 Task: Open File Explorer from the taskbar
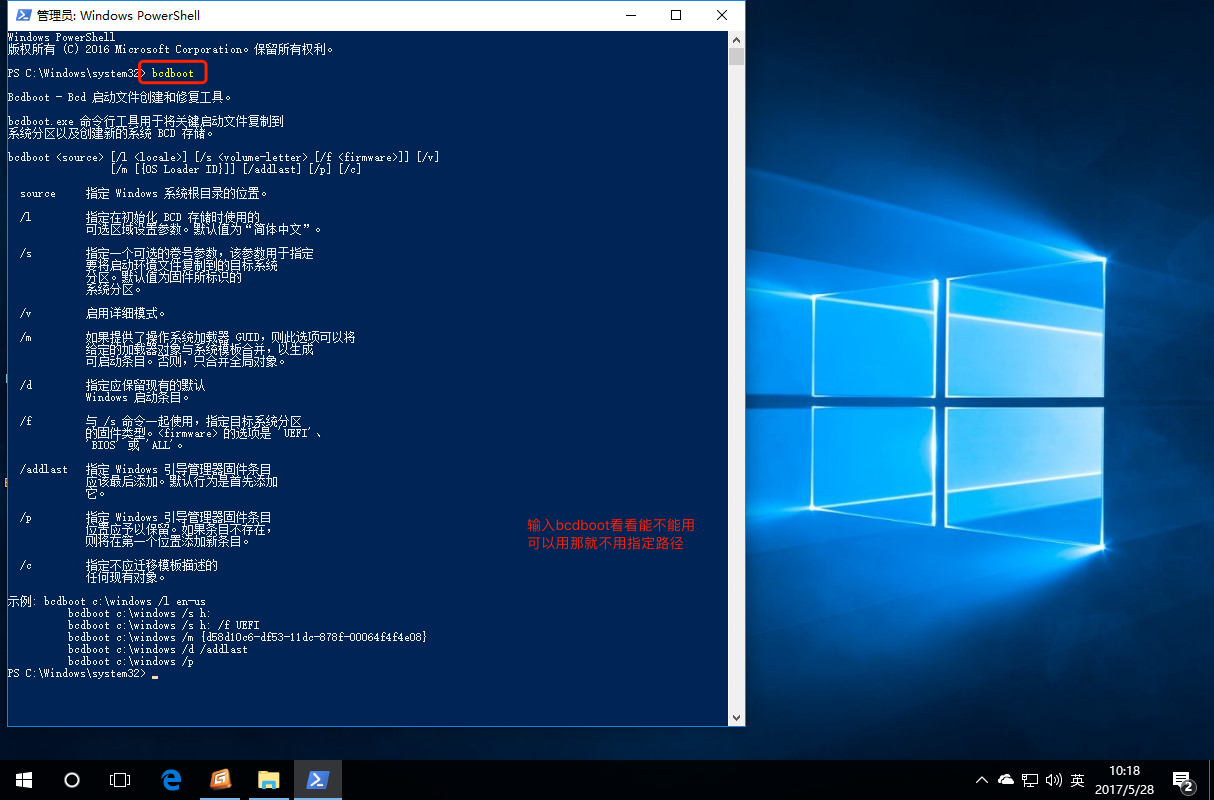click(x=269, y=779)
